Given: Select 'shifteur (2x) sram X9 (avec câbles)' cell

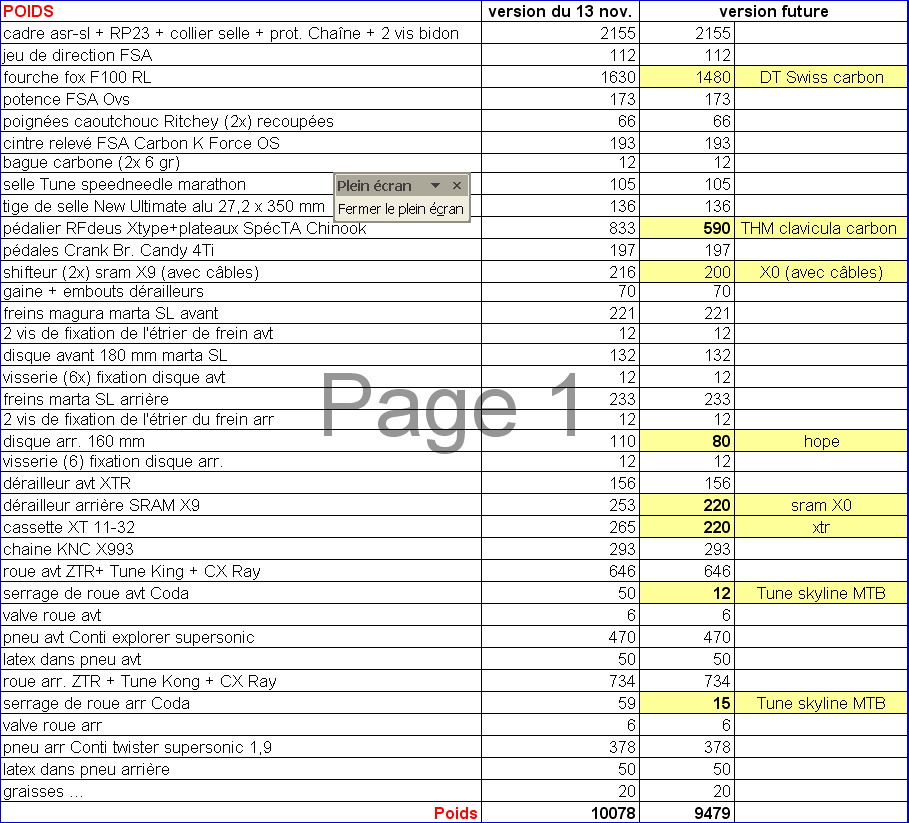Looking at the screenshot, I should (x=241, y=272).
